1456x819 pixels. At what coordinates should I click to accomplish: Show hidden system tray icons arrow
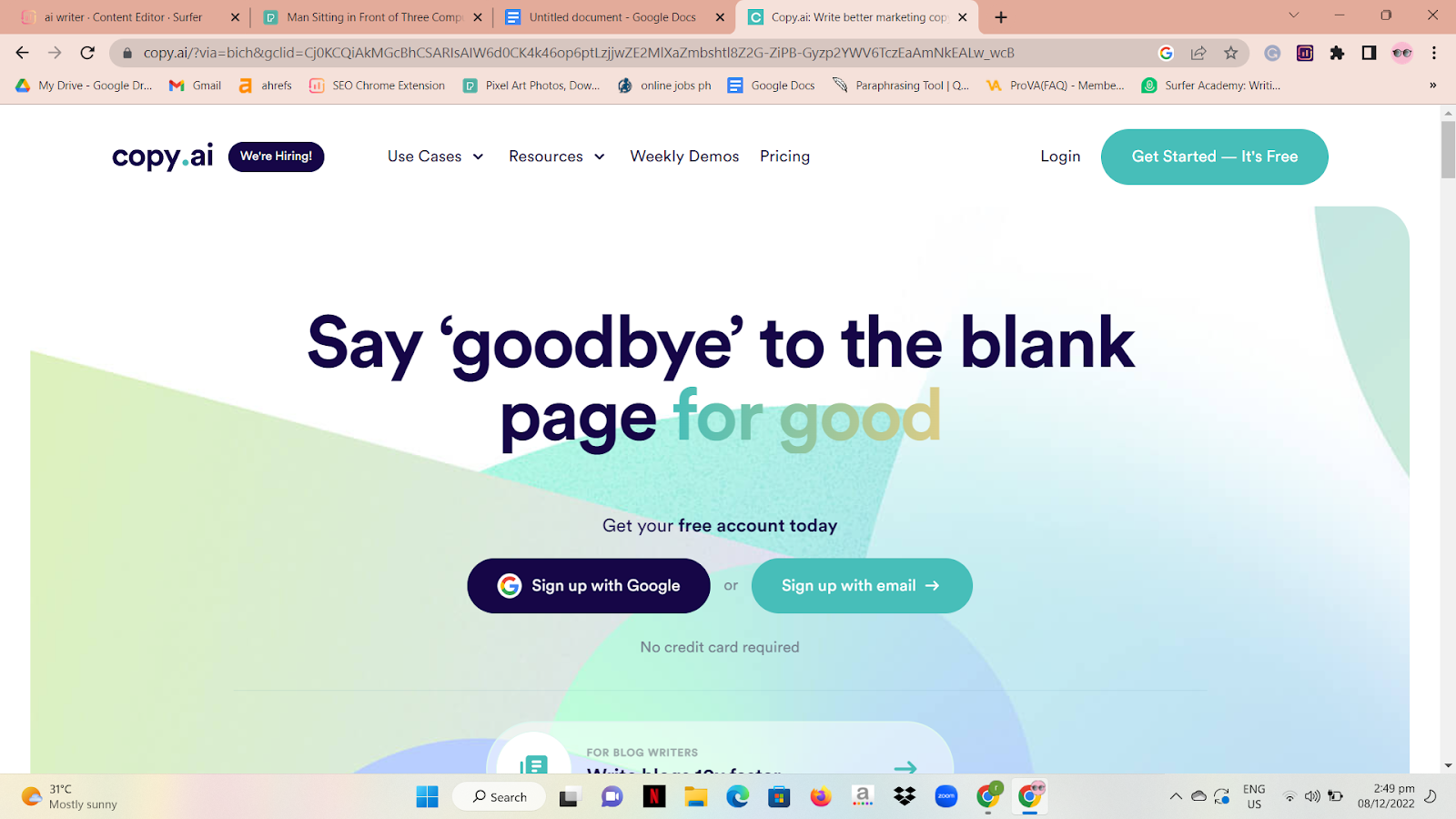tap(1176, 796)
